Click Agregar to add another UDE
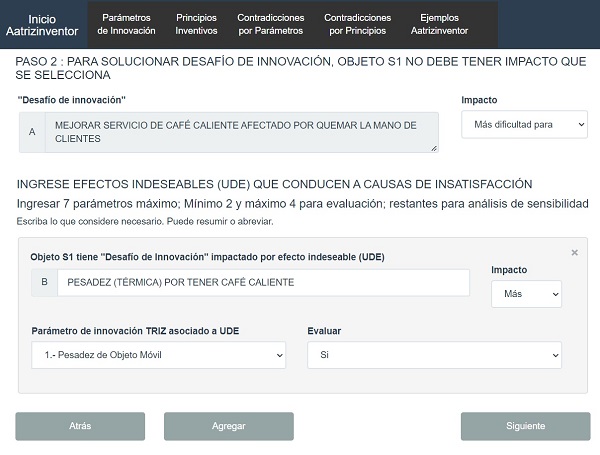 [229, 426]
